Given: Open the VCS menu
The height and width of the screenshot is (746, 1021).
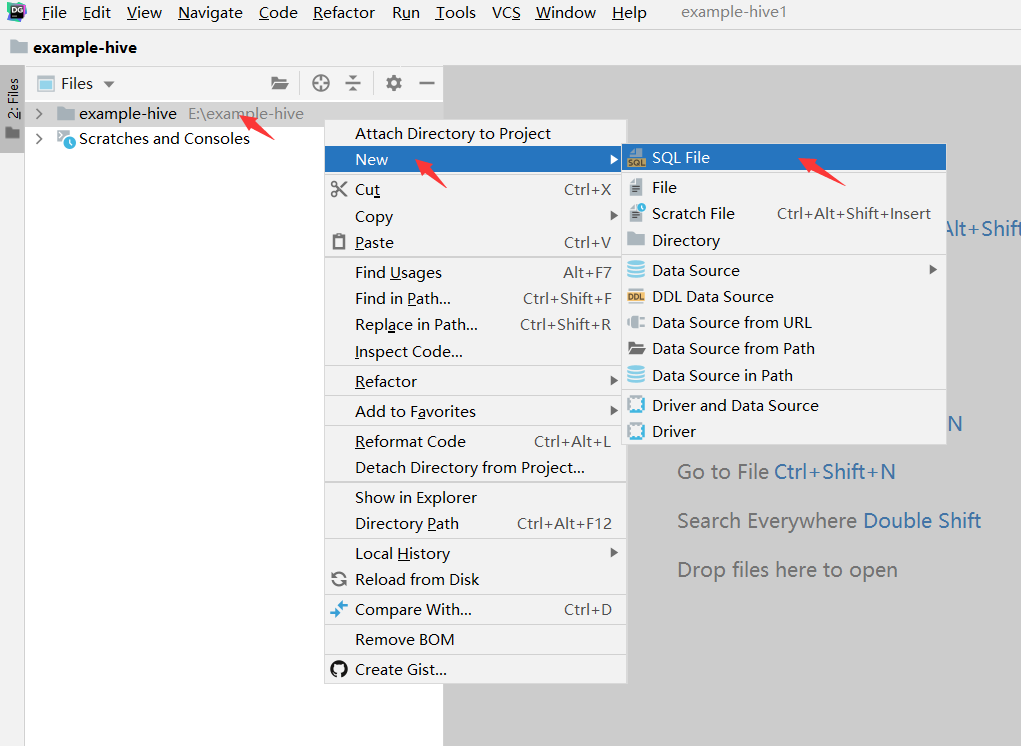Looking at the screenshot, I should [506, 12].
